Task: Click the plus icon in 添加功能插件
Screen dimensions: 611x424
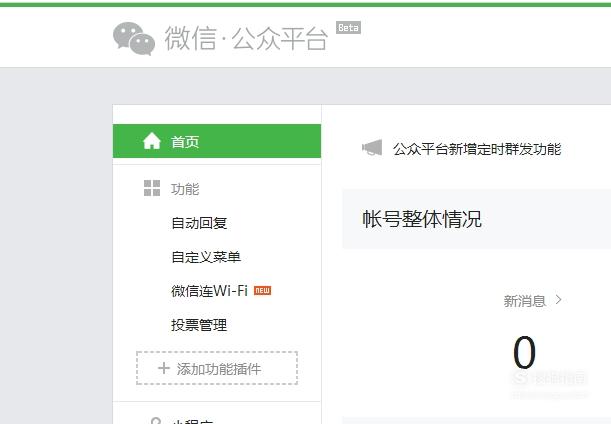Action: (x=164, y=368)
